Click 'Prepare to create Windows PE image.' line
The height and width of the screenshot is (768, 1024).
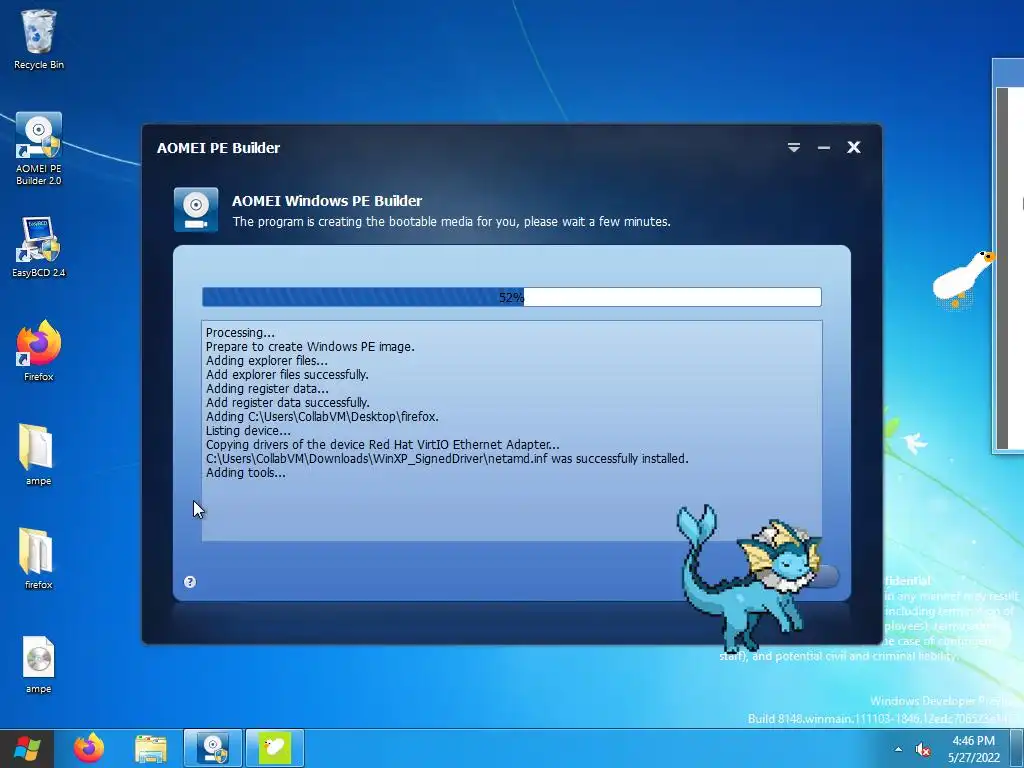click(310, 347)
